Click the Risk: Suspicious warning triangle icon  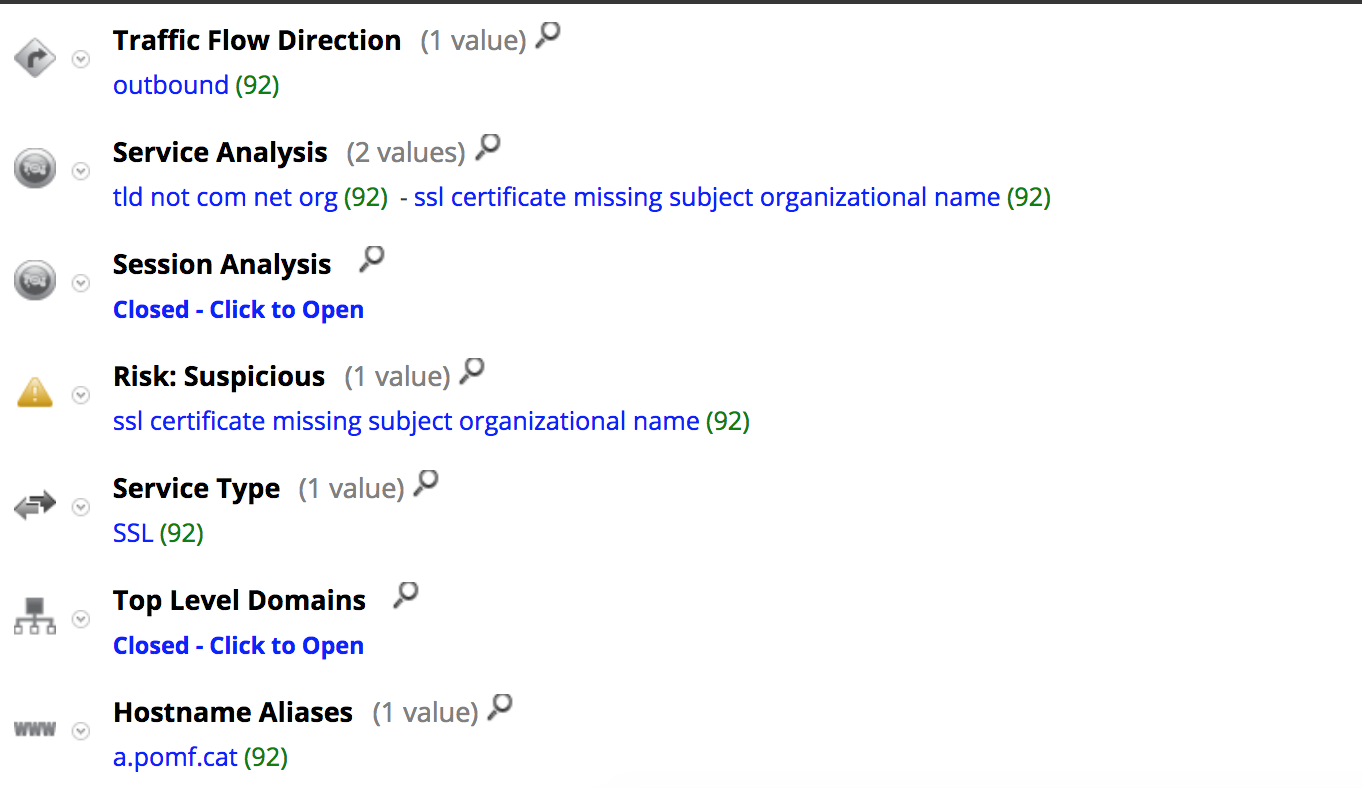click(x=34, y=393)
